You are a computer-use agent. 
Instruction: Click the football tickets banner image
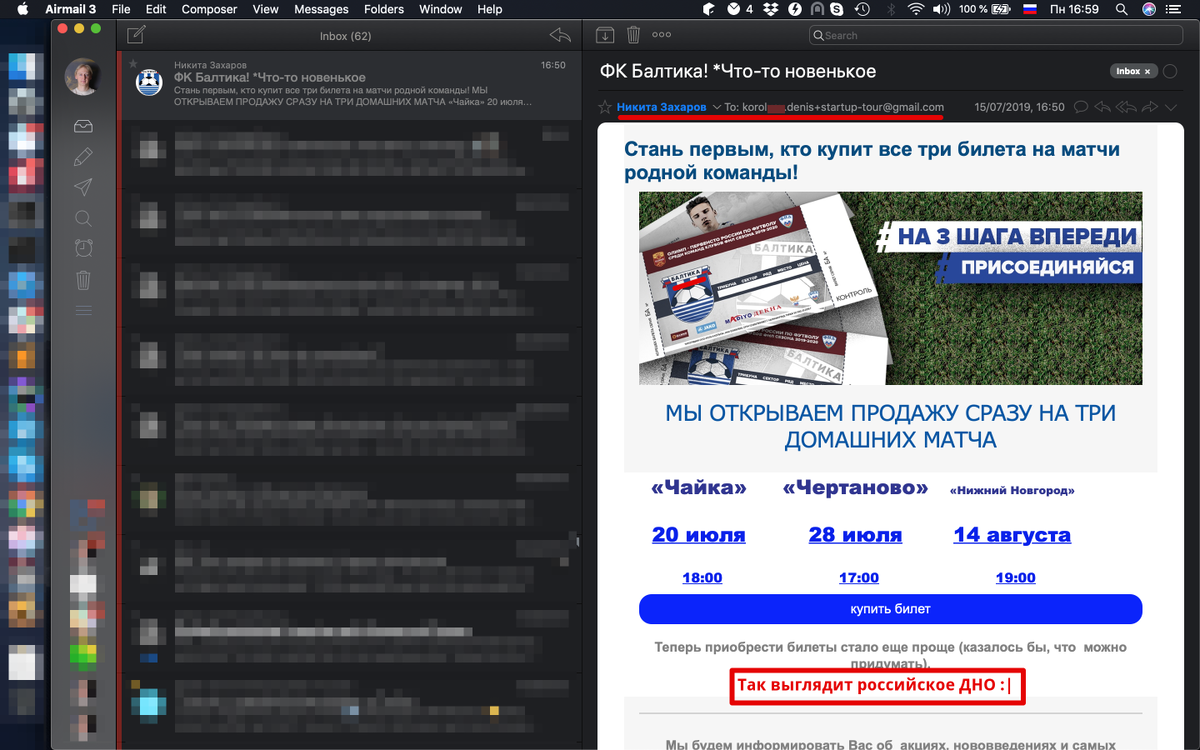click(890, 288)
